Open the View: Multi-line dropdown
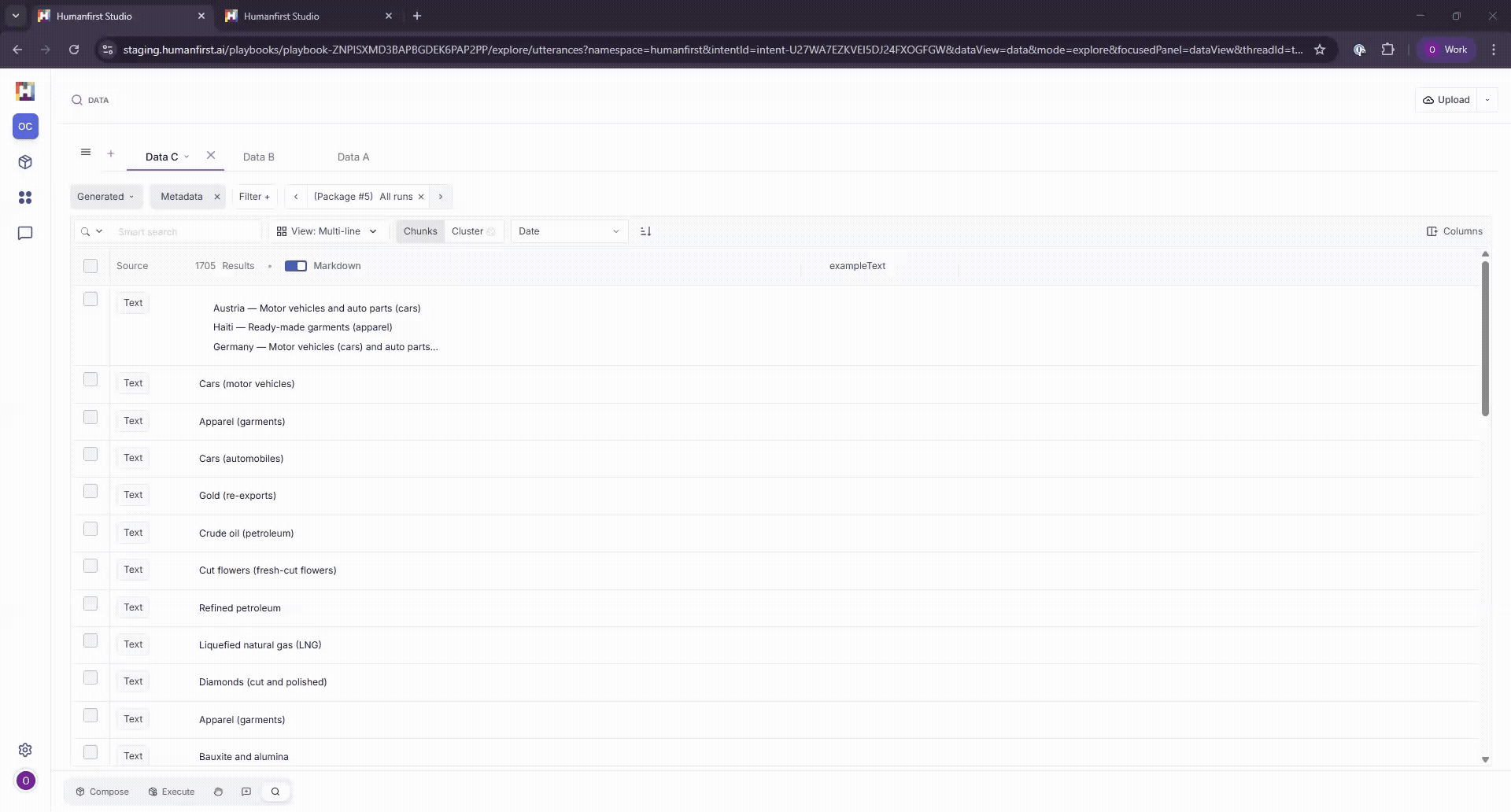 (327, 231)
